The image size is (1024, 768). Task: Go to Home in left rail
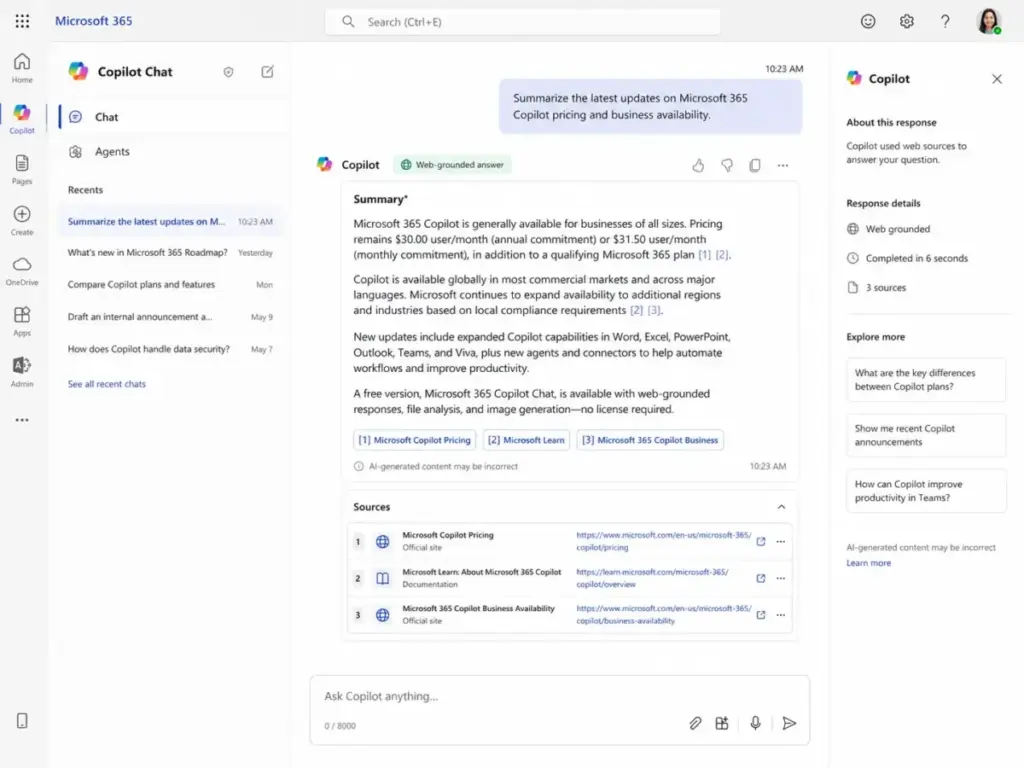coord(22,68)
